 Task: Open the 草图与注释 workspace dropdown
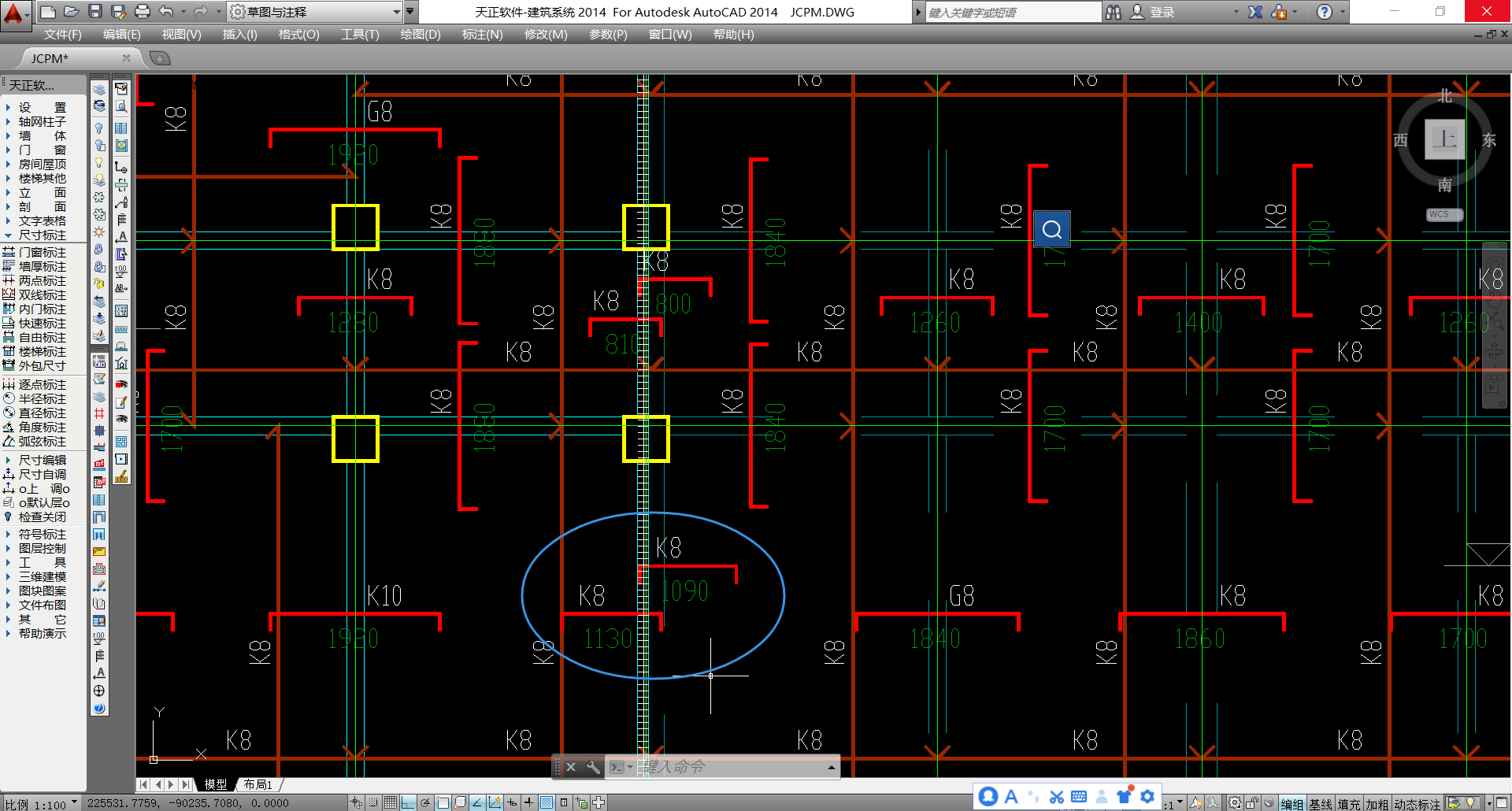tap(315, 12)
